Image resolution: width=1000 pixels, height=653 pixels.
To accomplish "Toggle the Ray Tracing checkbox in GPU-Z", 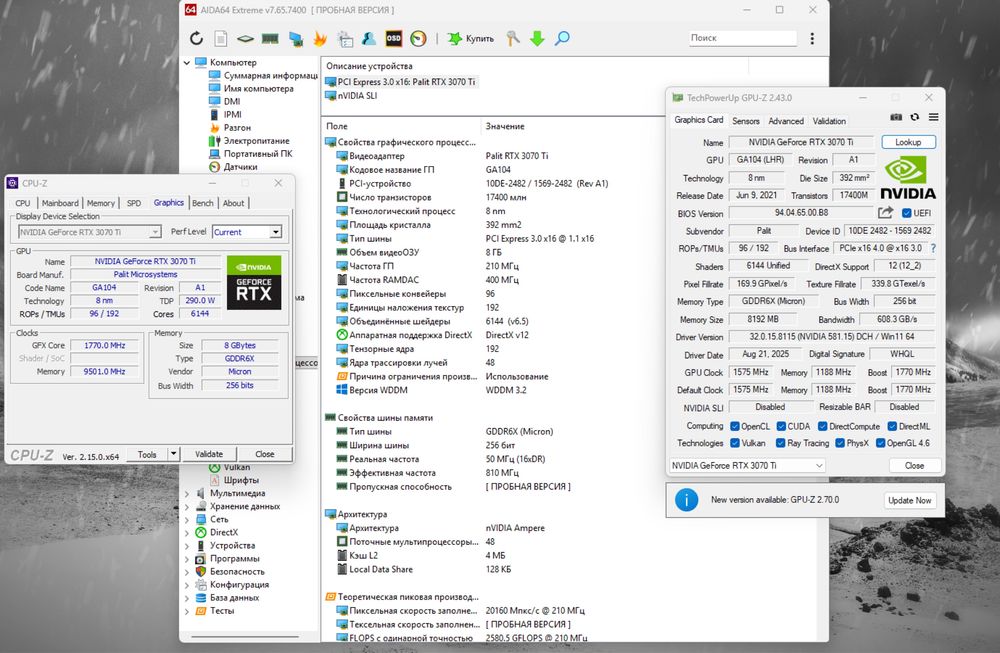I will [781, 443].
